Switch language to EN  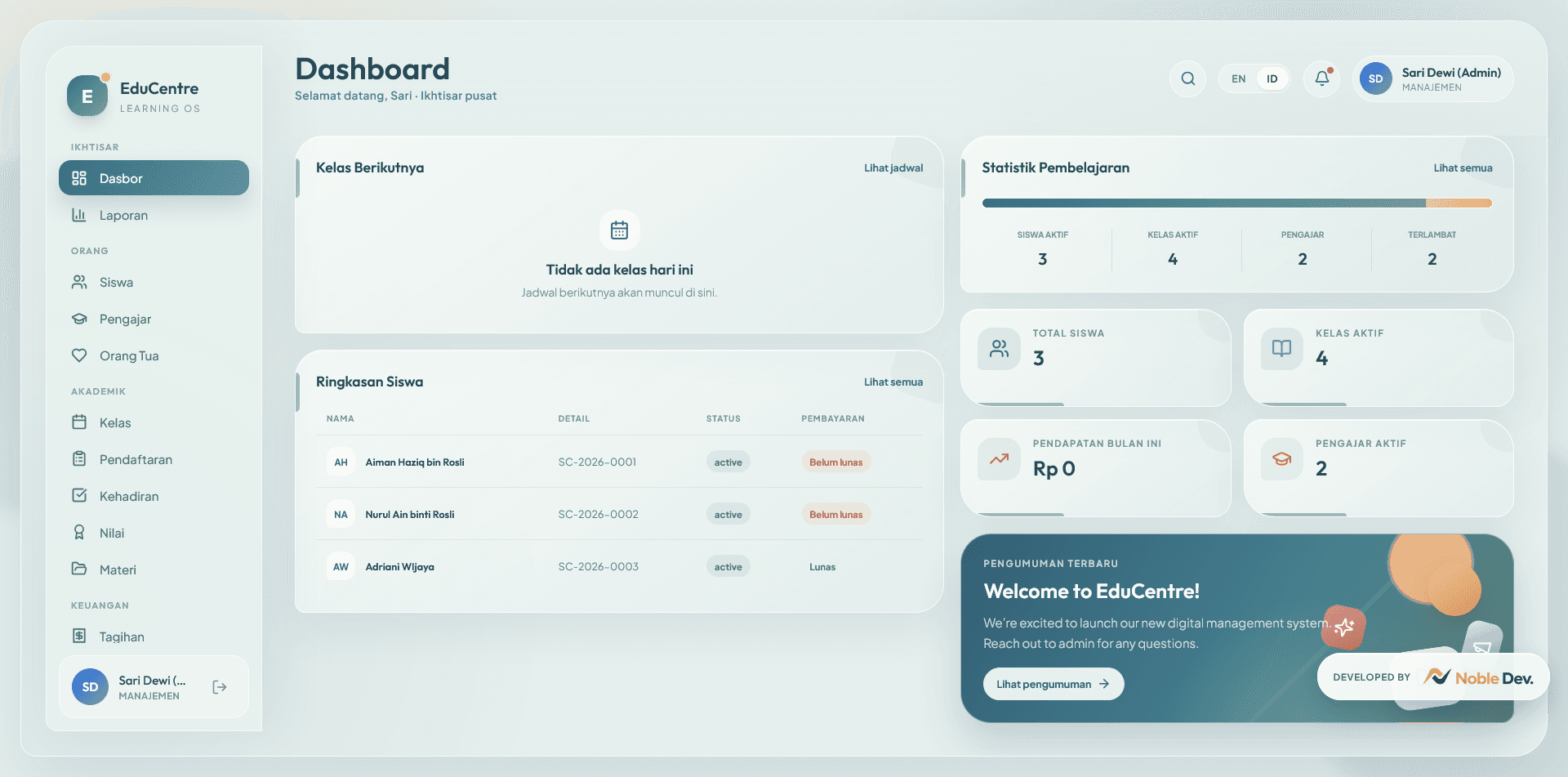point(1239,78)
